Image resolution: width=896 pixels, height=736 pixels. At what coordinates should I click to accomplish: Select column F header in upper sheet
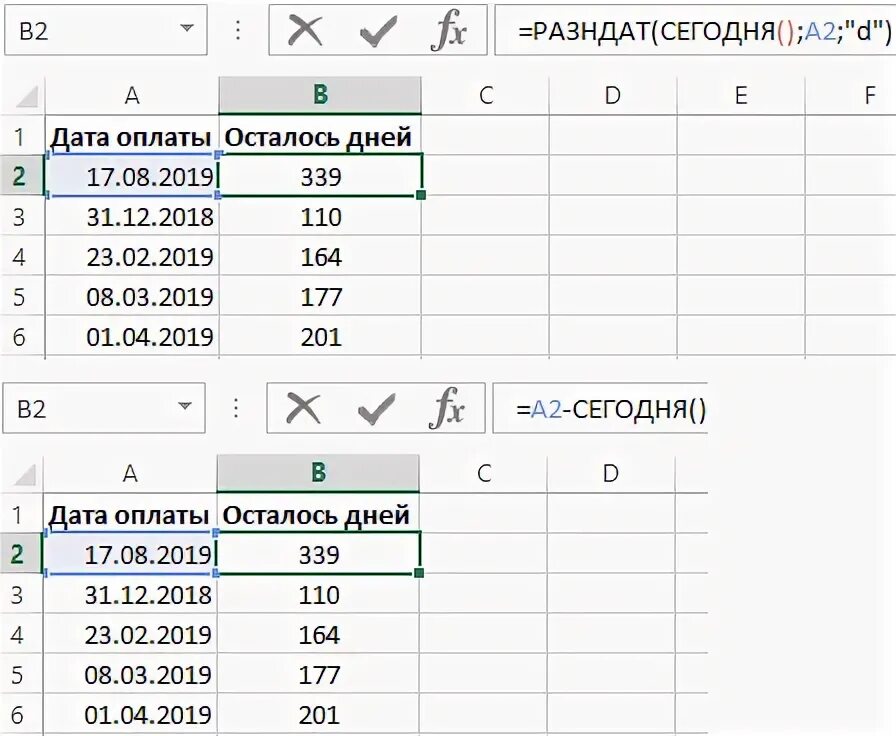pos(850,95)
